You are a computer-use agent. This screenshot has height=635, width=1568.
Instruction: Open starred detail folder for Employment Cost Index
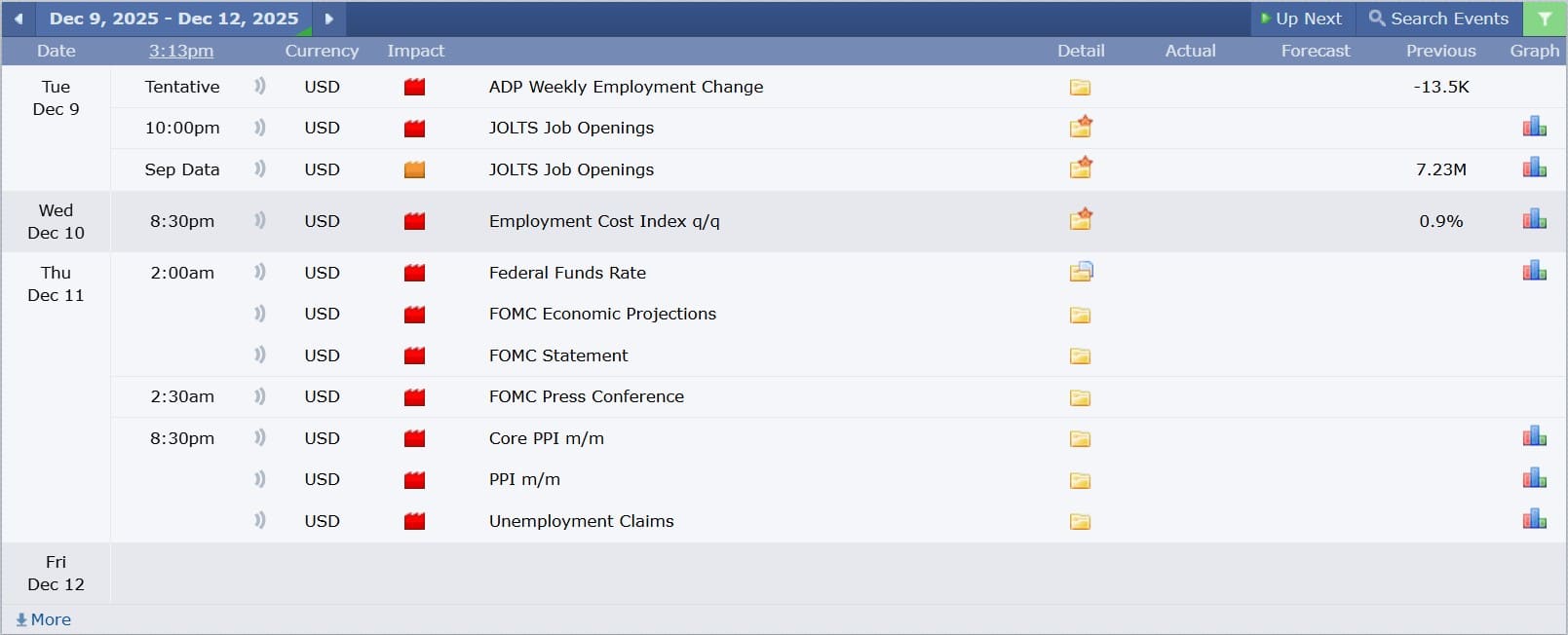1080,220
